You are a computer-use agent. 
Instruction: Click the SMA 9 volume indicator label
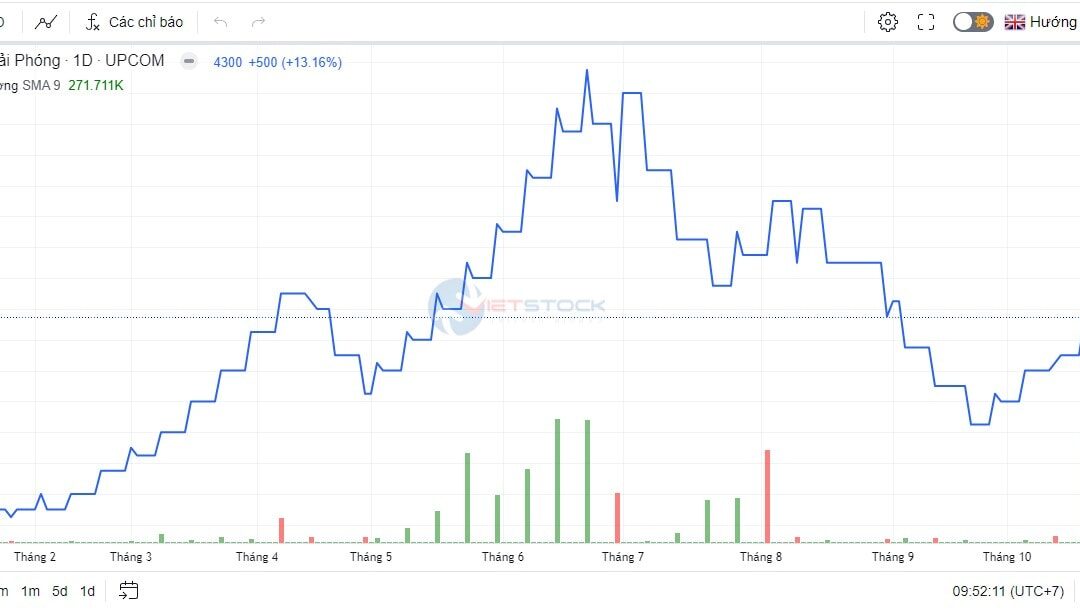coord(30,85)
